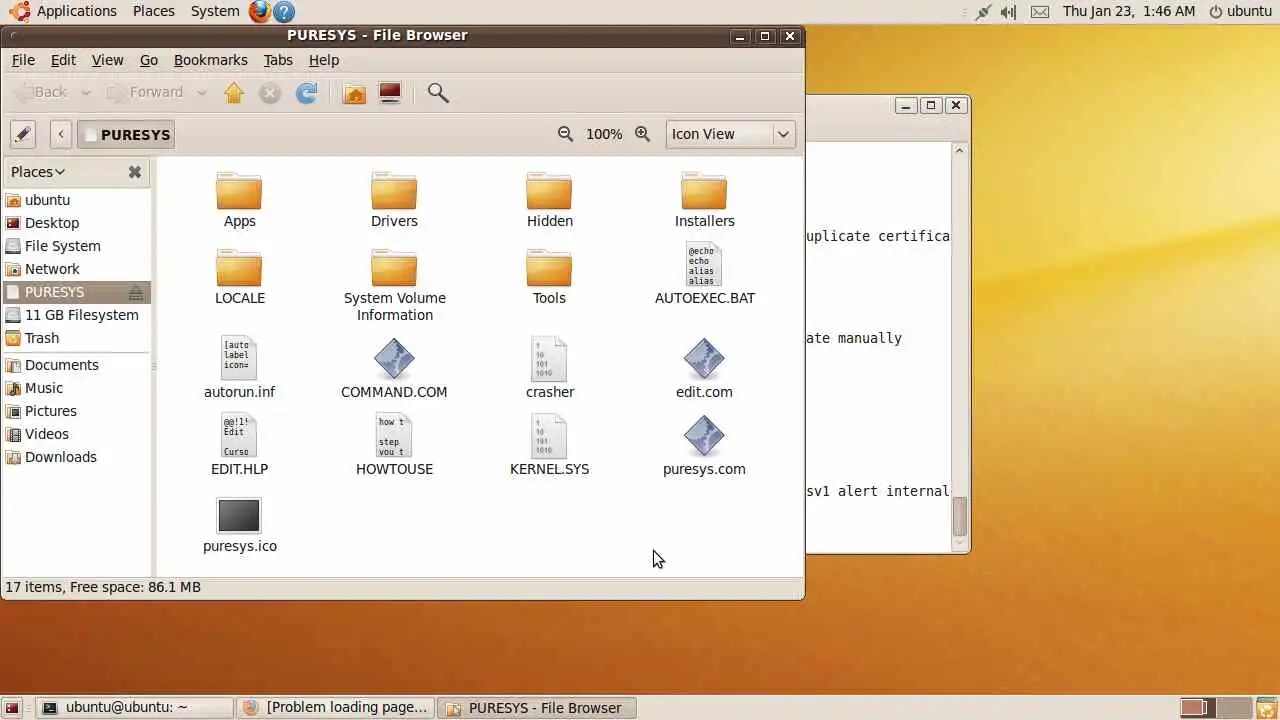Select the HOWTOUSE text file
Screen dimensions: 1280x720
pyautogui.click(x=394, y=445)
